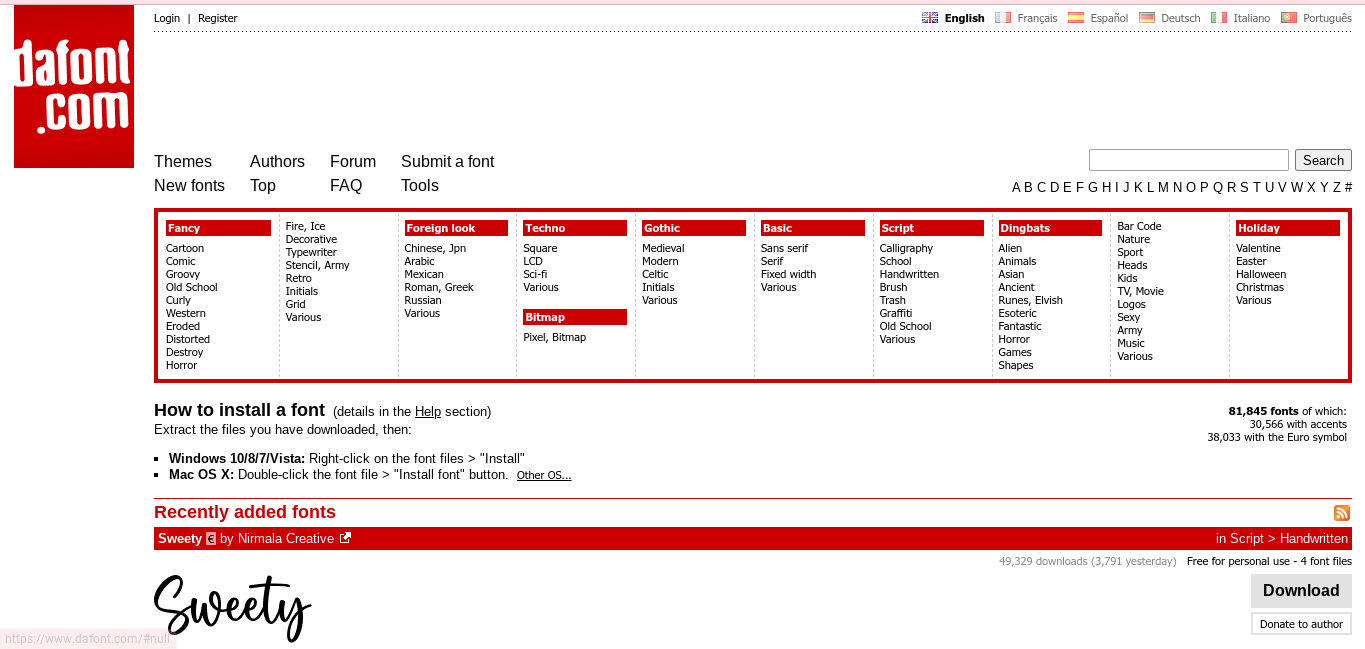The height and width of the screenshot is (649, 1365).
Task: Select the UK flag icon for English
Action: coord(930,18)
